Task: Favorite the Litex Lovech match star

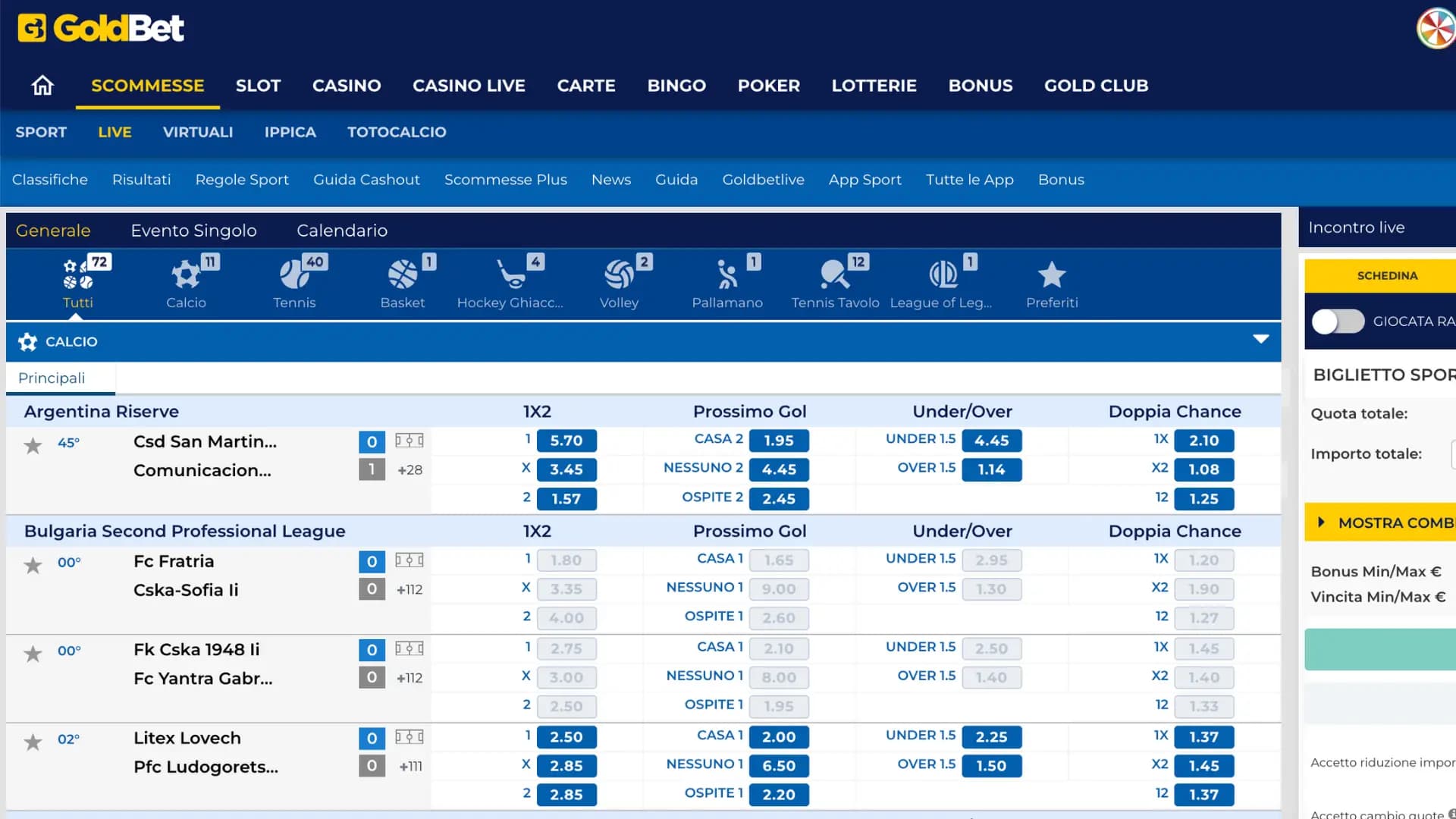Action: 33,742
